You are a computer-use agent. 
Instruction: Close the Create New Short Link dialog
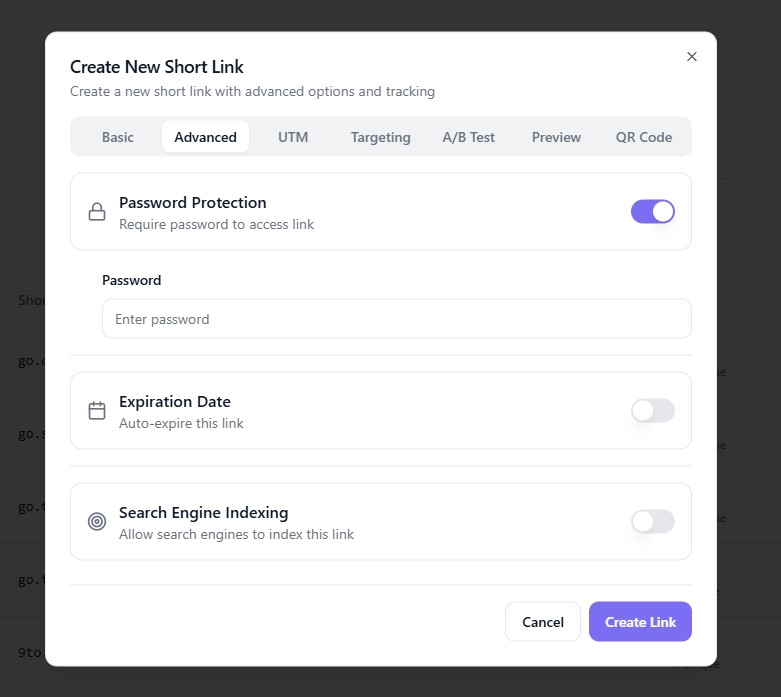click(691, 57)
